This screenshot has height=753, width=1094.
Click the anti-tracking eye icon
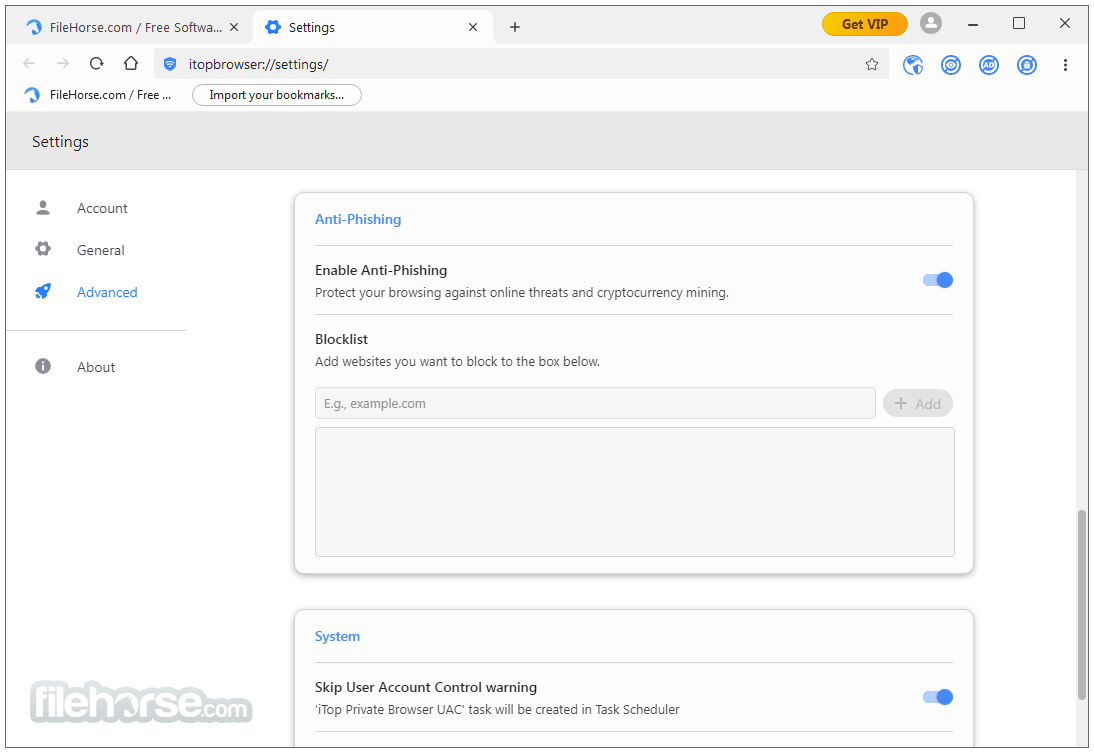tap(951, 65)
